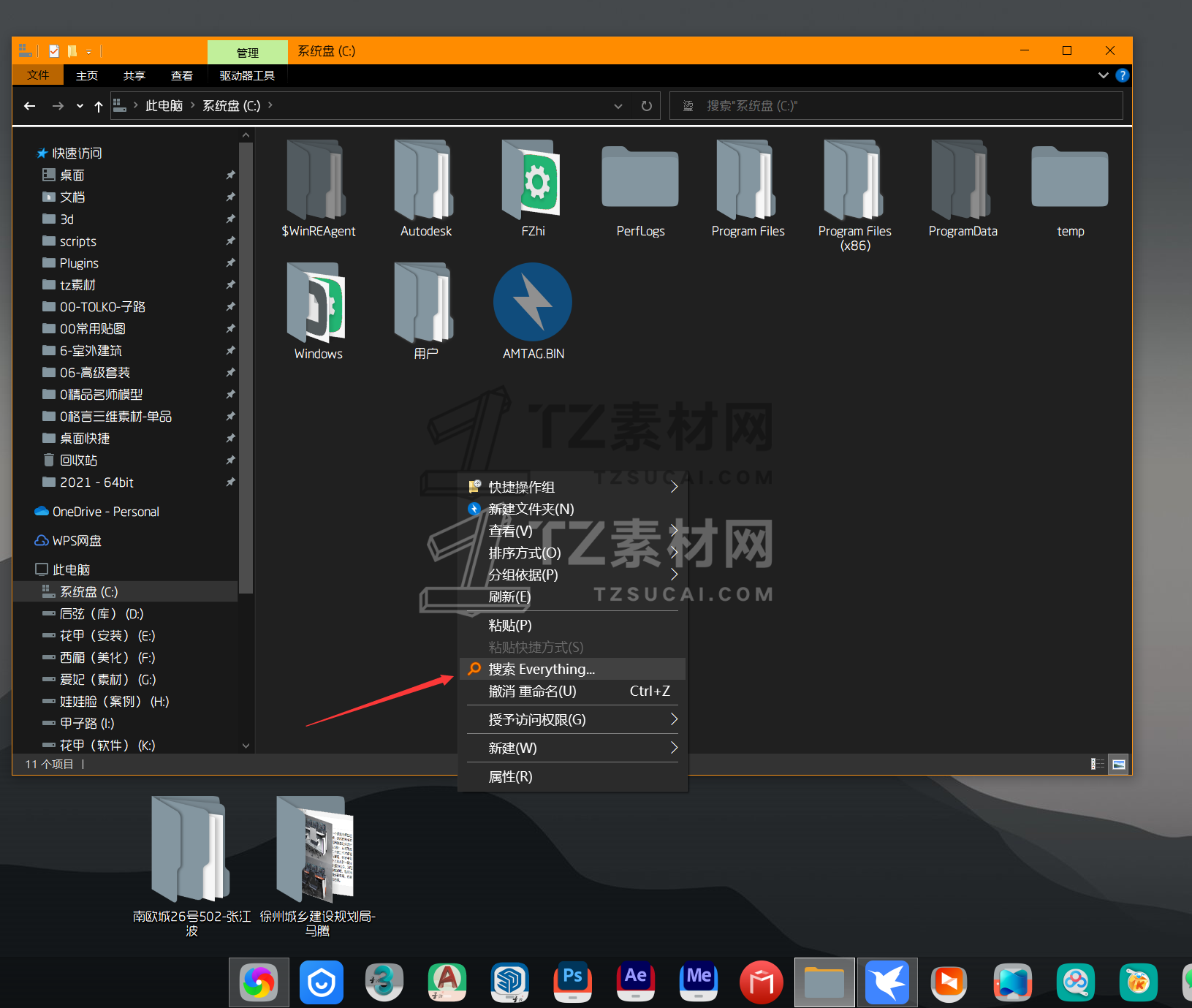
Task: Select the Program Files (x86) folder
Action: [x=855, y=196]
